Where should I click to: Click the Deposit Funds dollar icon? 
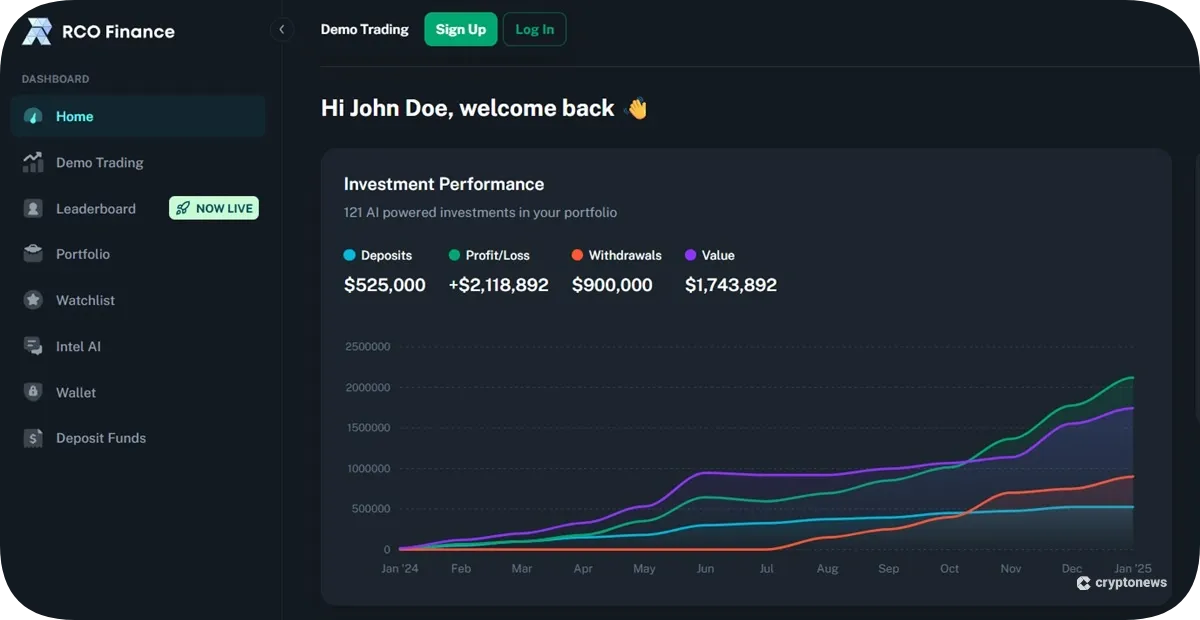(x=33, y=438)
